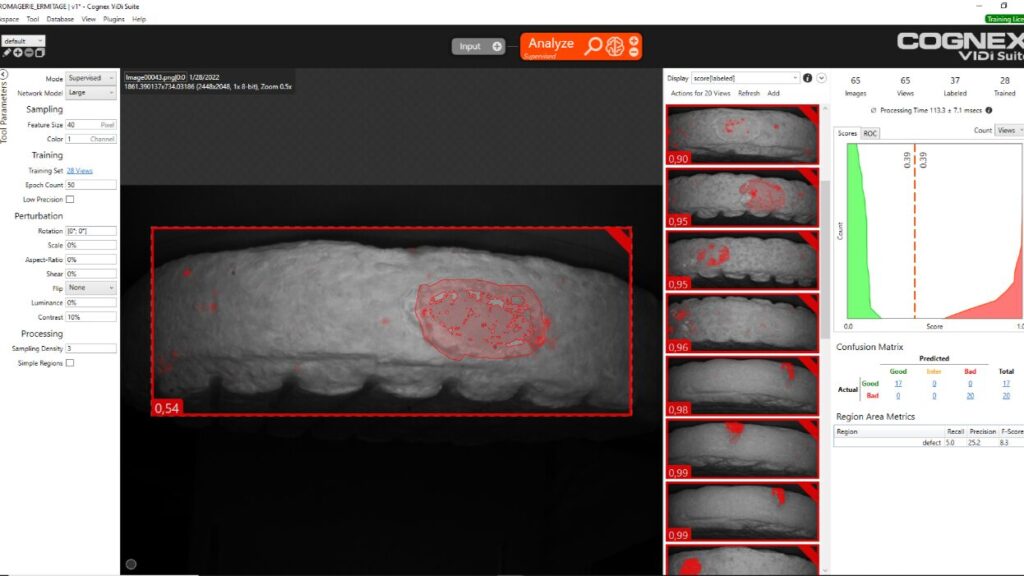Click info icon next to Processing Time
The width and height of the screenshot is (1024, 576).
[989, 110]
